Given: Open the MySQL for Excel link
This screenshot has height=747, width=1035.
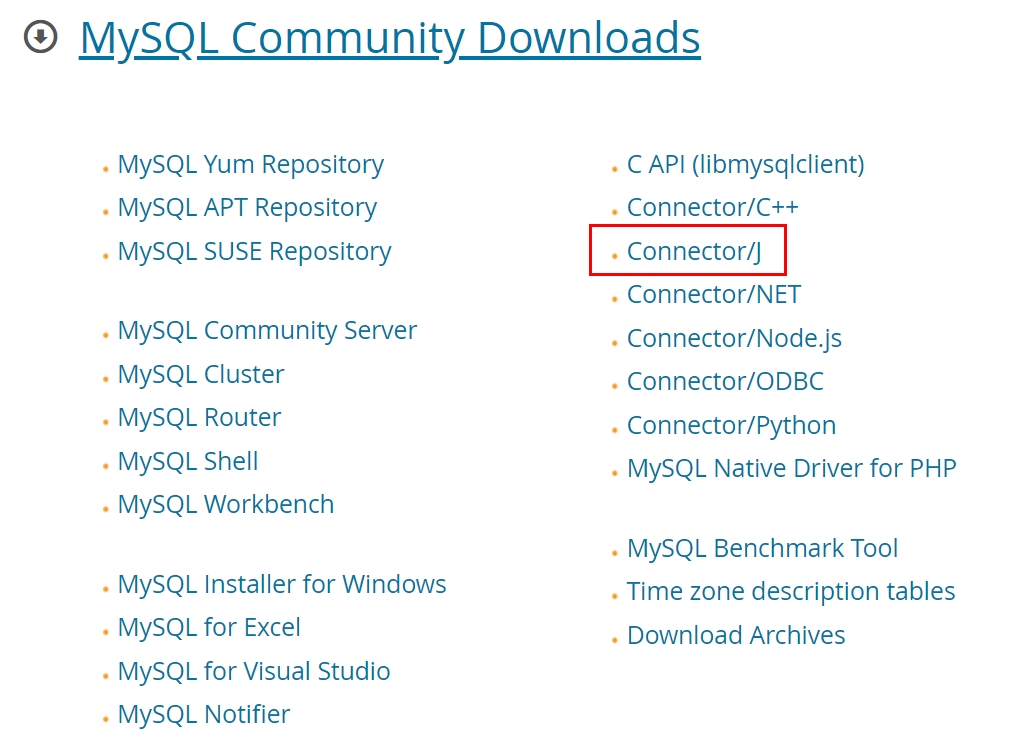Looking at the screenshot, I should click(x=209, y=628).
